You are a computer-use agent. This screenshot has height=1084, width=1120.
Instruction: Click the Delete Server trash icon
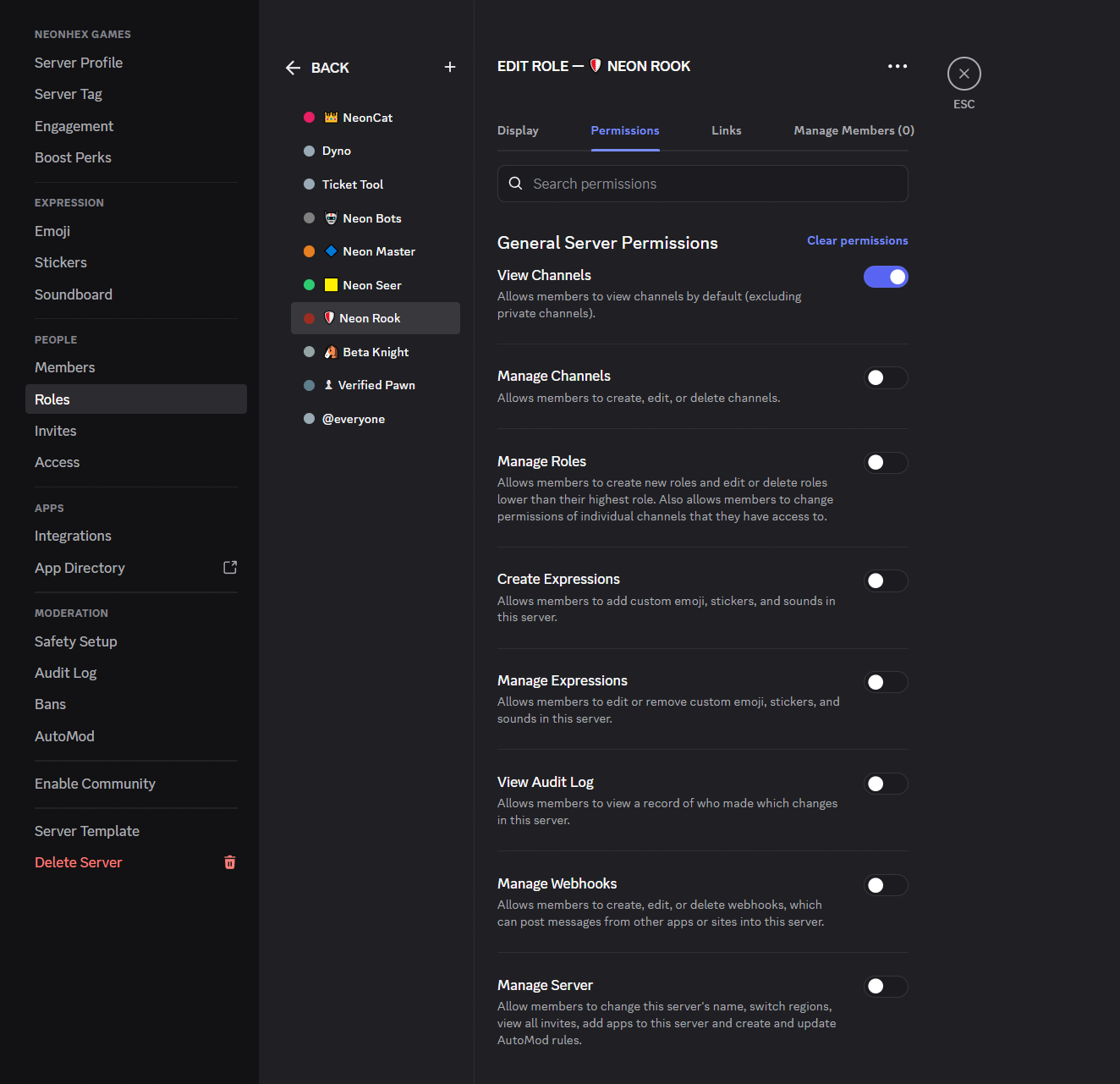[x=230, y=862]
